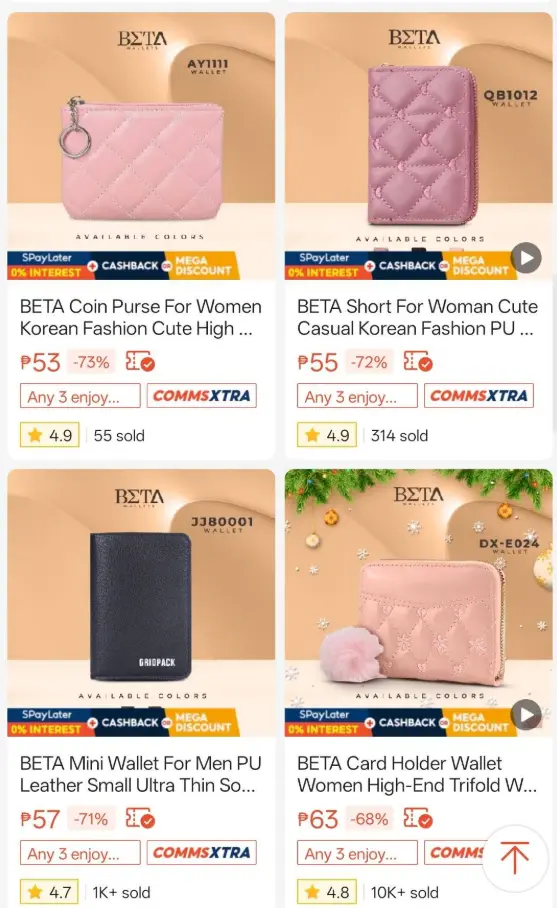Tap COMMSXTRA badge on QB1012 wallet item
The width and height of the screenshot is (557, 908).
(x=479, y=396)
